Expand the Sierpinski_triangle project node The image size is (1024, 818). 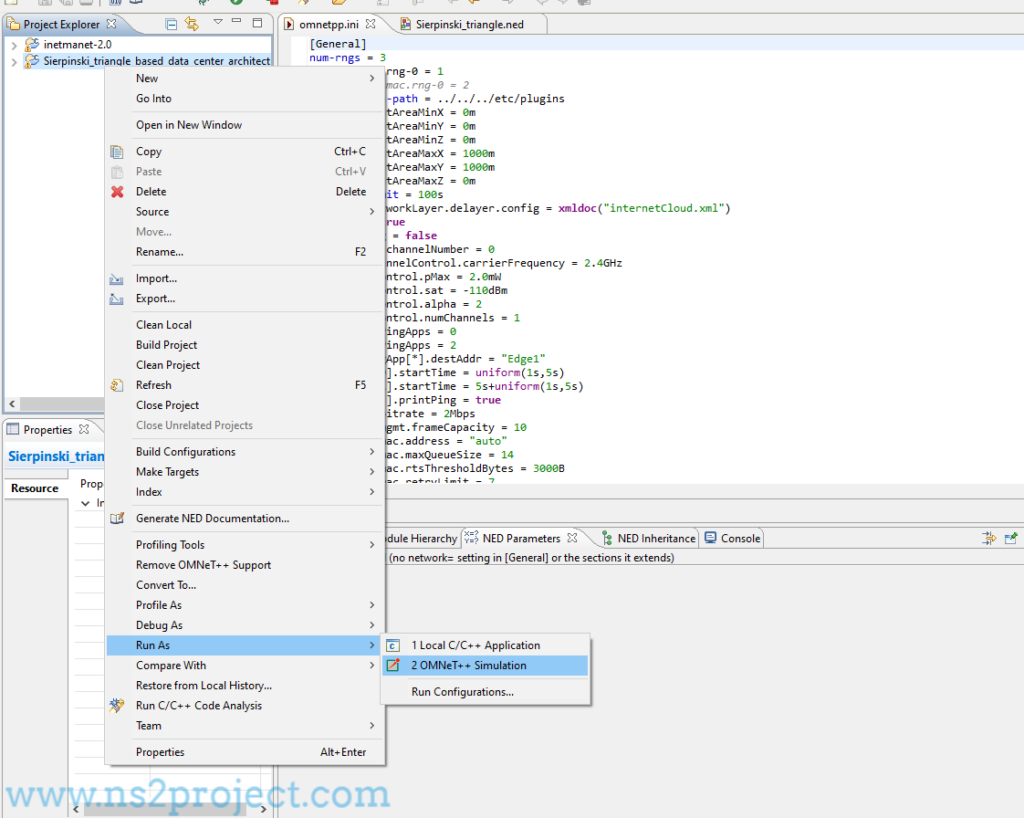click(x=14, y=62)
